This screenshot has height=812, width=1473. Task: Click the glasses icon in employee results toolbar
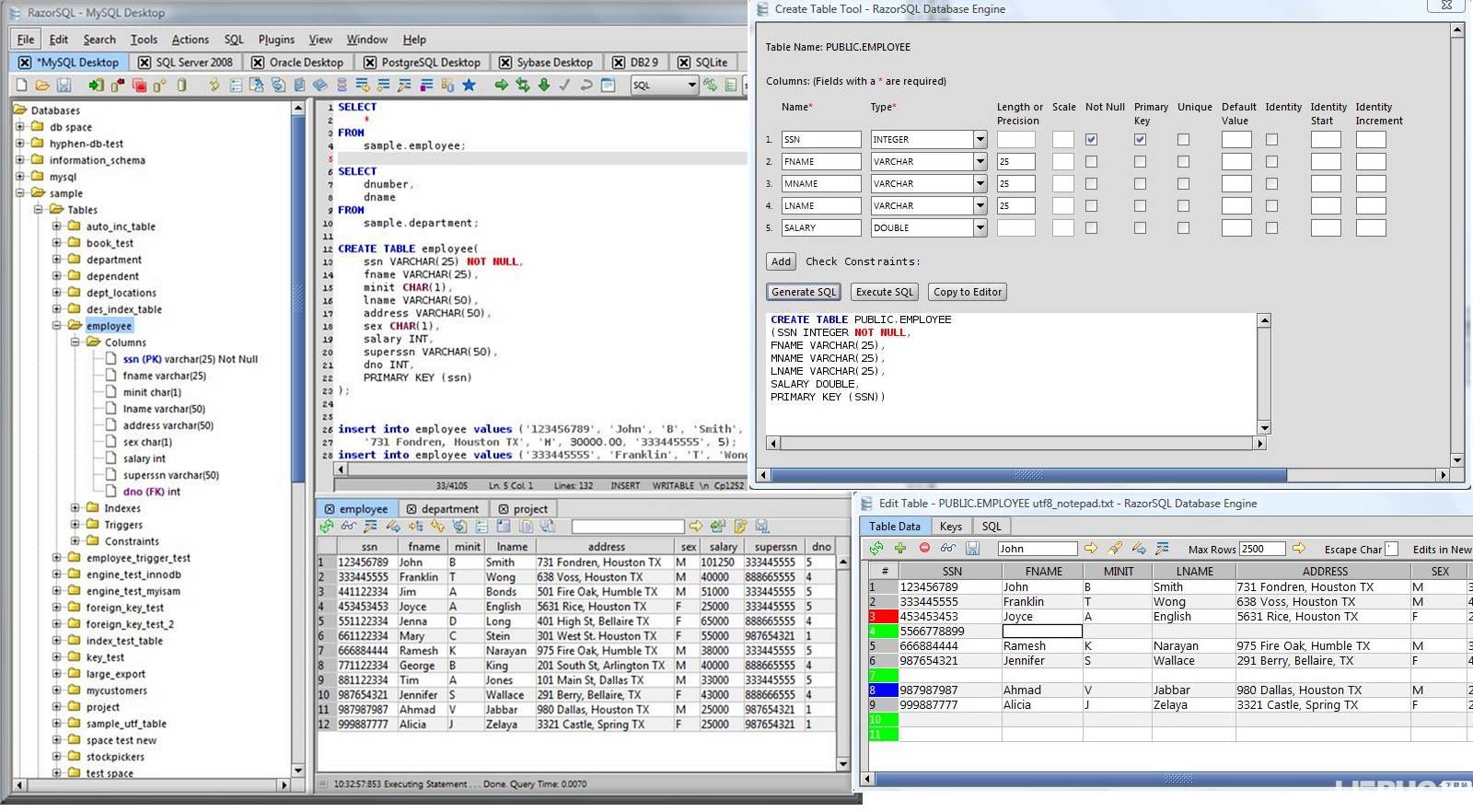click(x=348, y=527)
